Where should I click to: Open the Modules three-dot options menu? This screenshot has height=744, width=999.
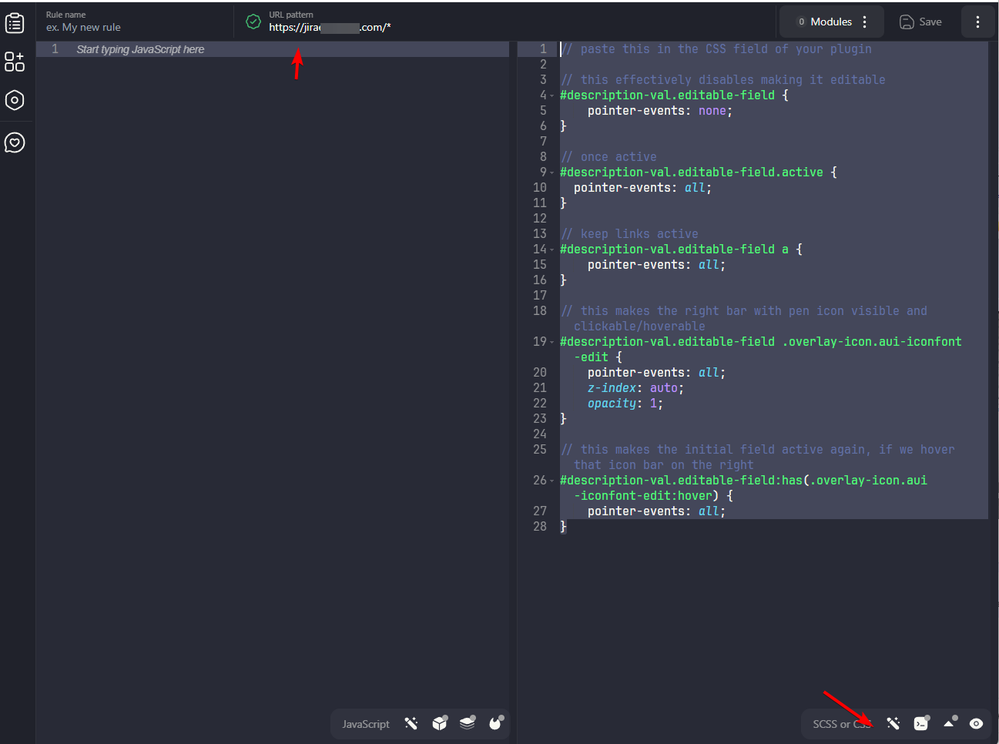(x=865, y=22)
